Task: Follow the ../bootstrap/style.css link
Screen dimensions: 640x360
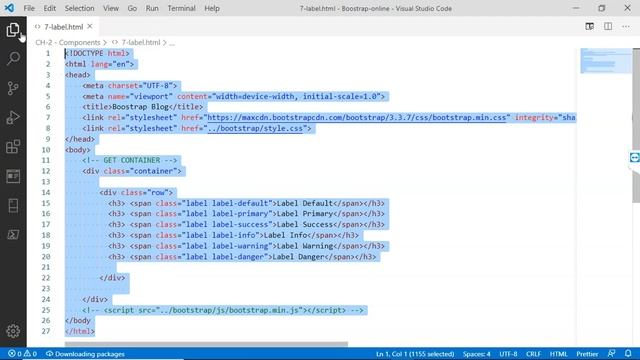Action: [x=255, y=128]
